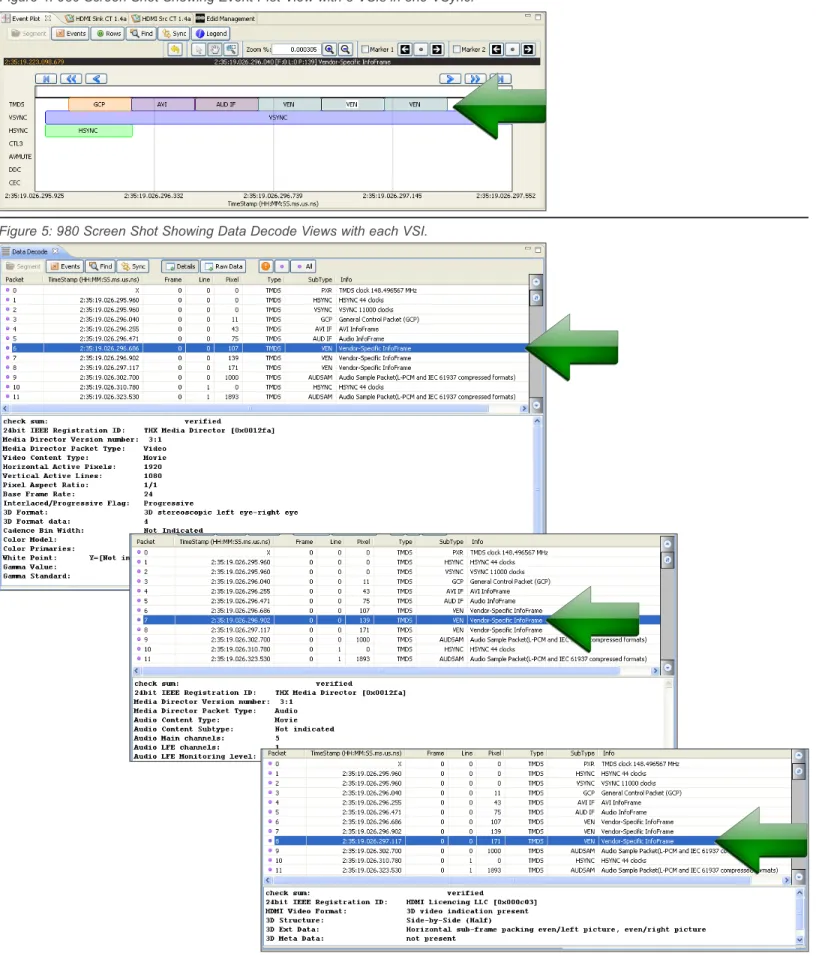Viewport: 816px width, 956px height.
Task: Move Marker 1 right with its forward arrow
Action: [437, 49]
